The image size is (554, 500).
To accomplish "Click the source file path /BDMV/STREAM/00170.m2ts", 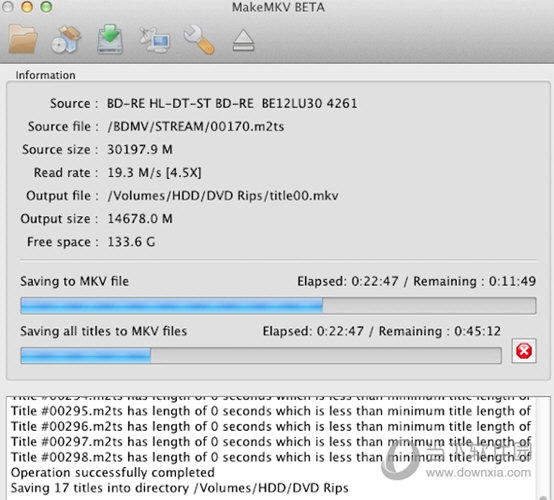I will coord(196,127).
